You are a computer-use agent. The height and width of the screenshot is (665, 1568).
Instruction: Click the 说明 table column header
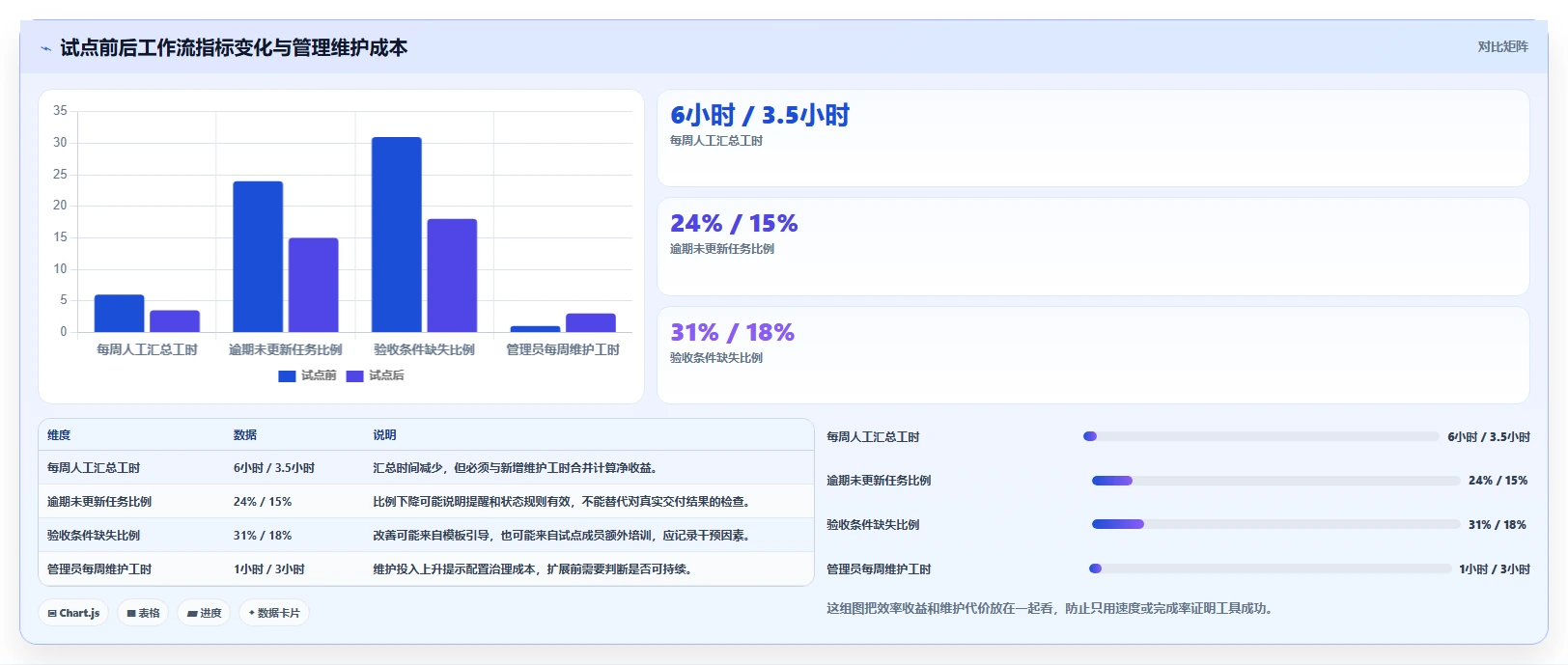click(x=384, y=435)
